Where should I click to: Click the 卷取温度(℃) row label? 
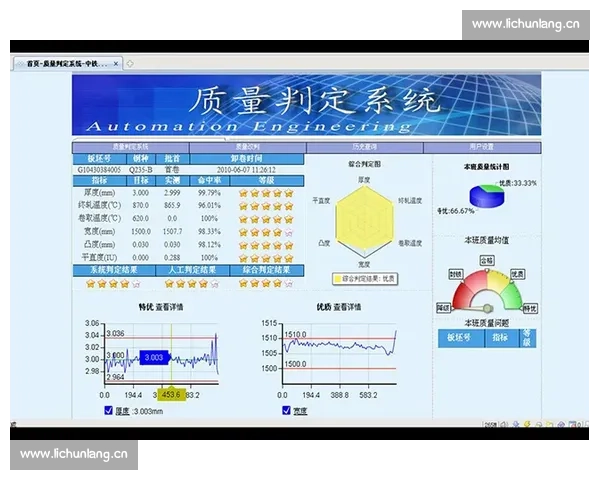pyautogui.click(x=99, y=219)
